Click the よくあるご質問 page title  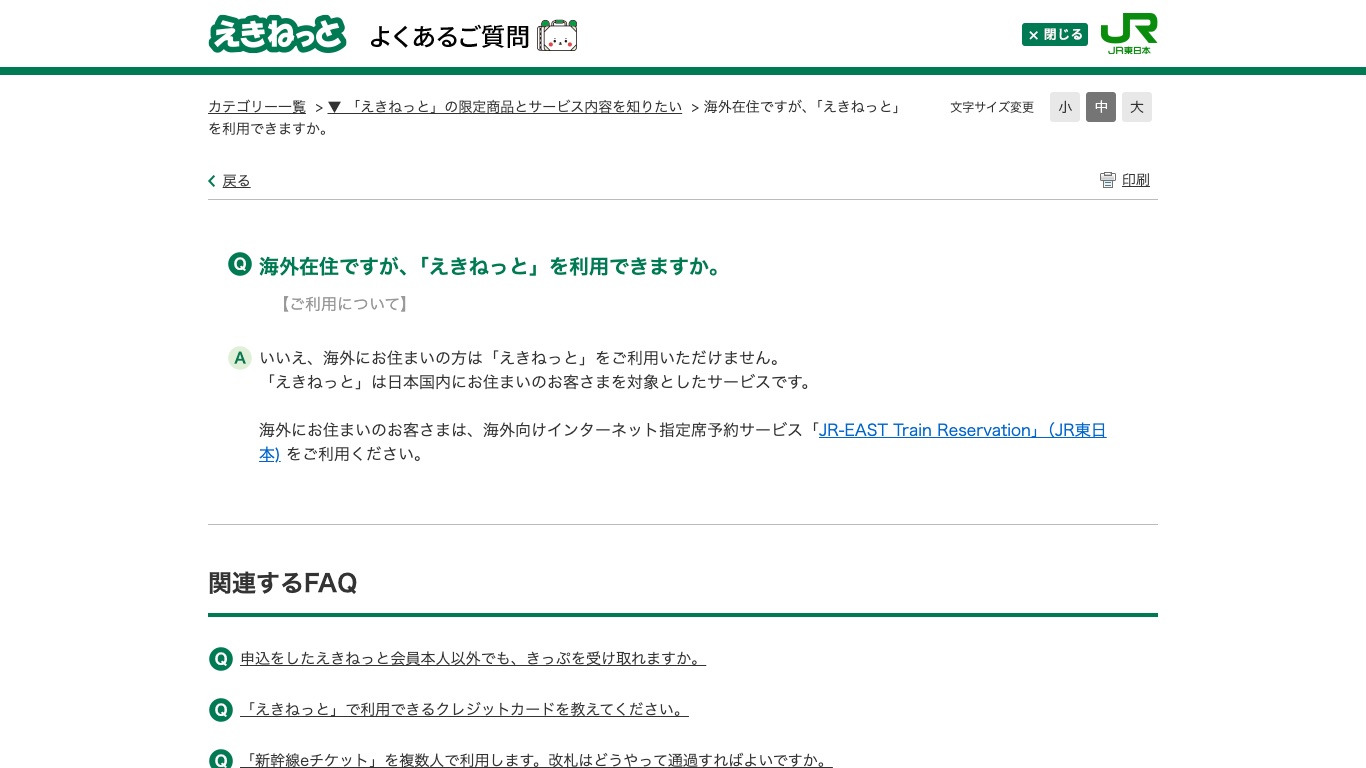[x=449, y=36]
